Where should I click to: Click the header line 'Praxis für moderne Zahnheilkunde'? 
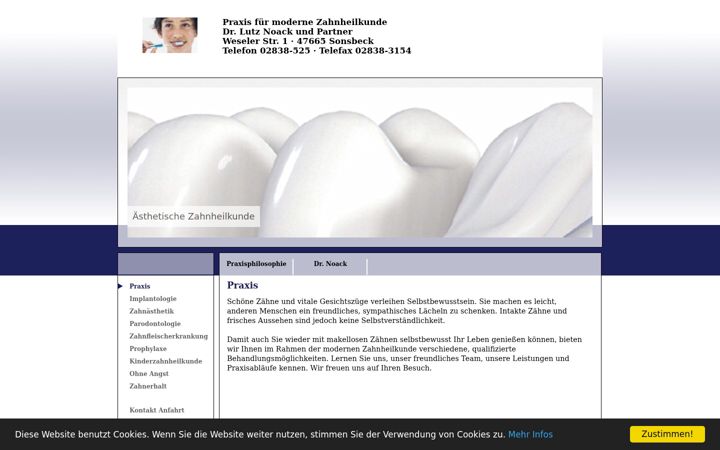[x=305, y=22]
